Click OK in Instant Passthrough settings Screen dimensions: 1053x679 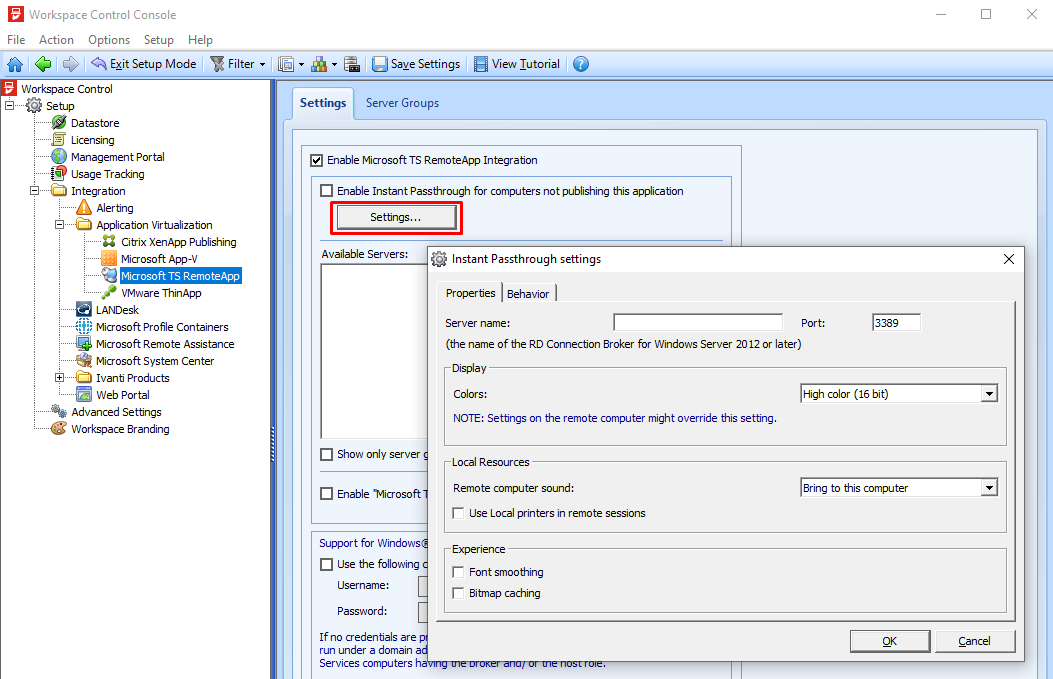[889, 640]
